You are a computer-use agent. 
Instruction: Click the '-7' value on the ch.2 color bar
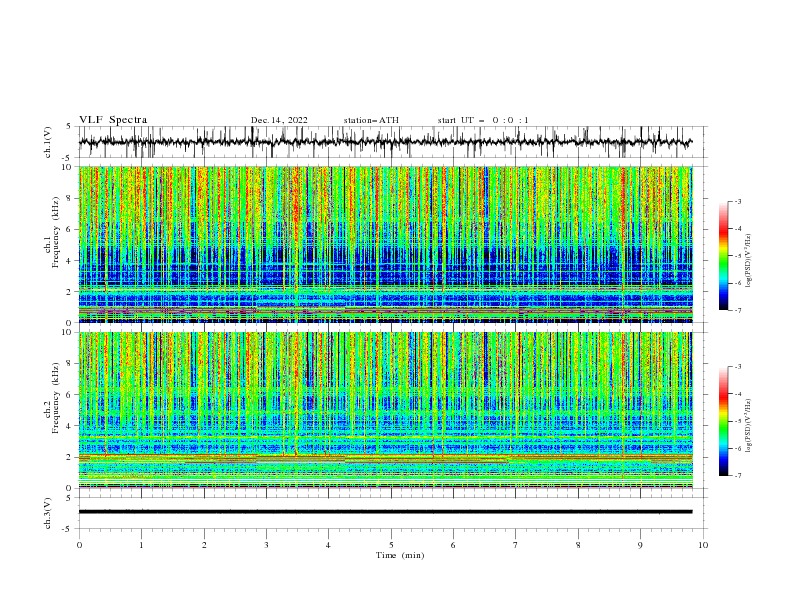(737, 475)
